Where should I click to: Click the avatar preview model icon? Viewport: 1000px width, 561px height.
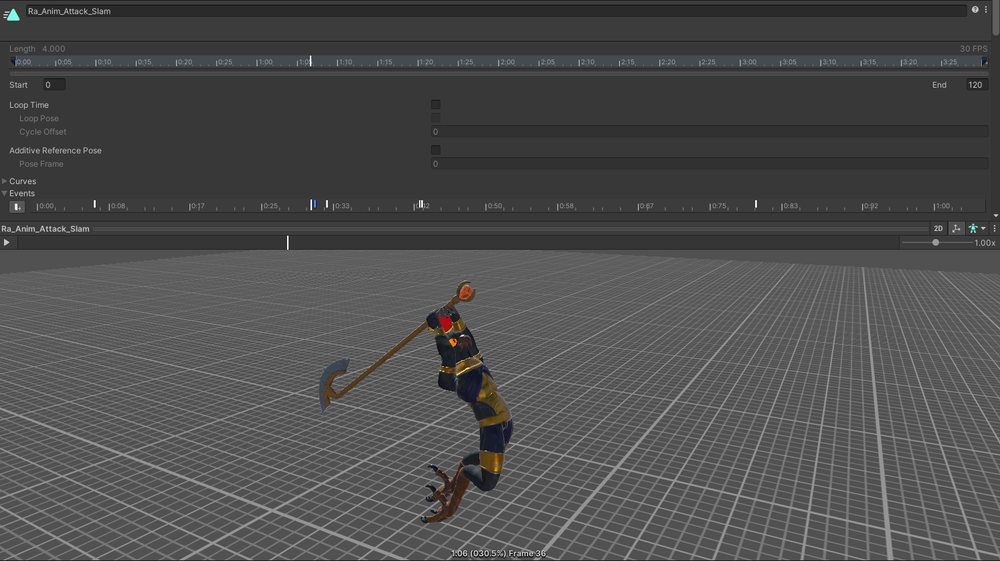pos(973,228)
